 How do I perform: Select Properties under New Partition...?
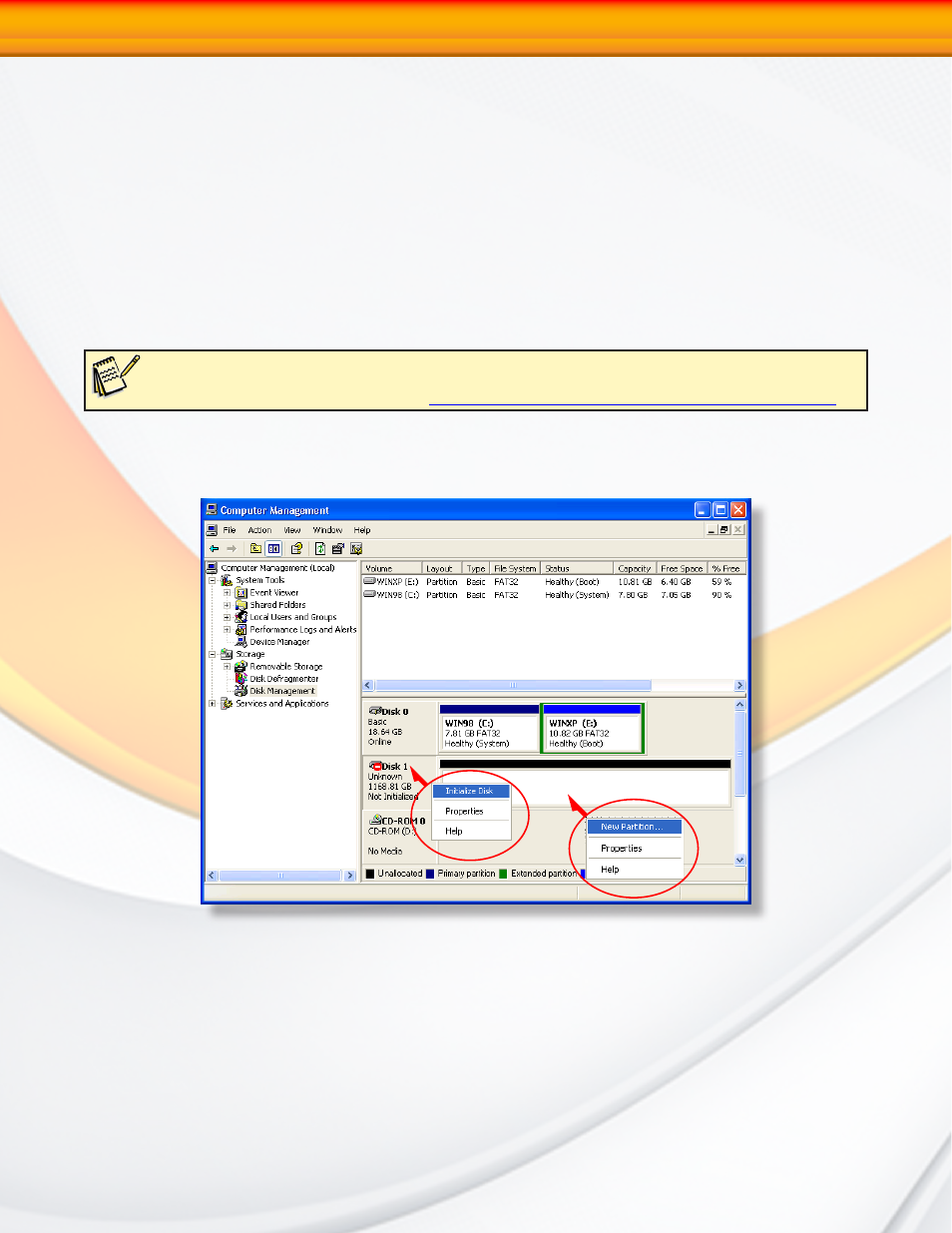coord(634,848)
